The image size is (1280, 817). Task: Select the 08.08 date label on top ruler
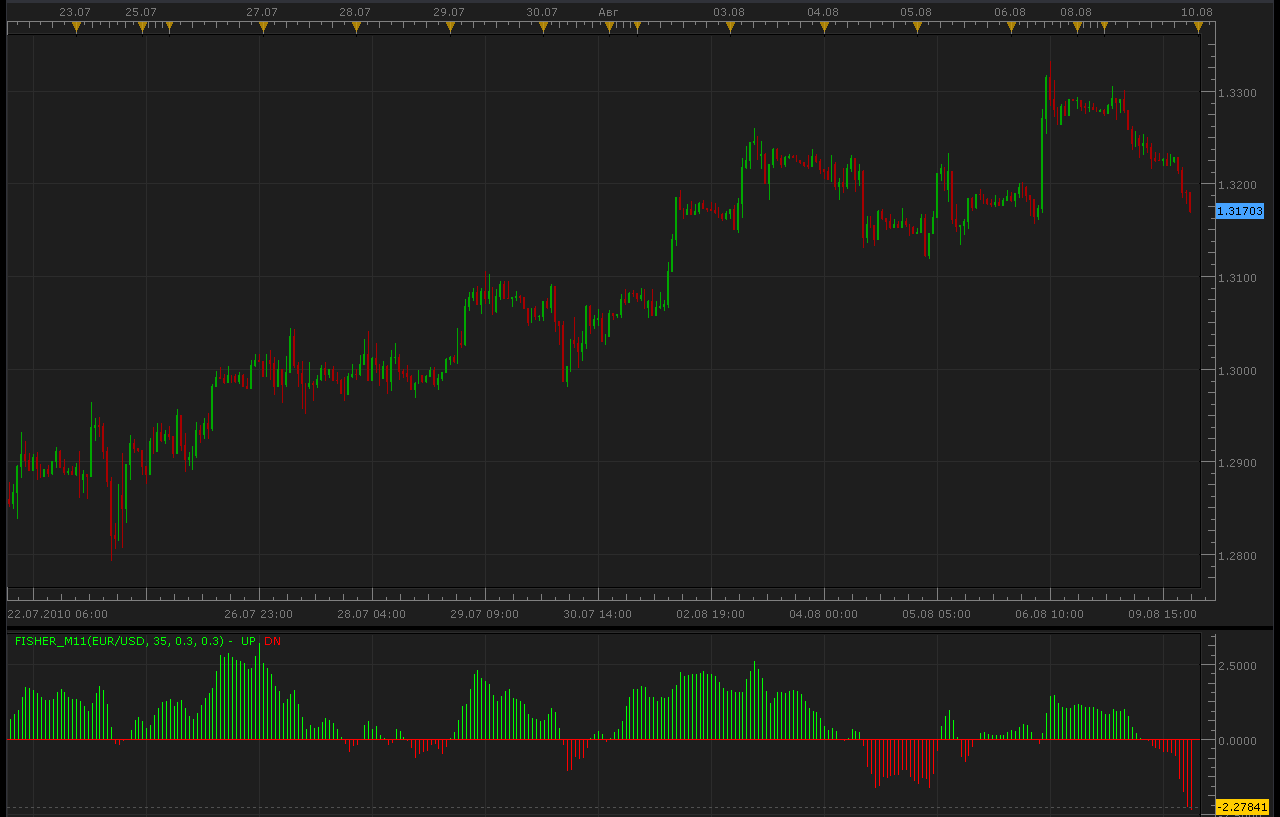[1076, 12]
